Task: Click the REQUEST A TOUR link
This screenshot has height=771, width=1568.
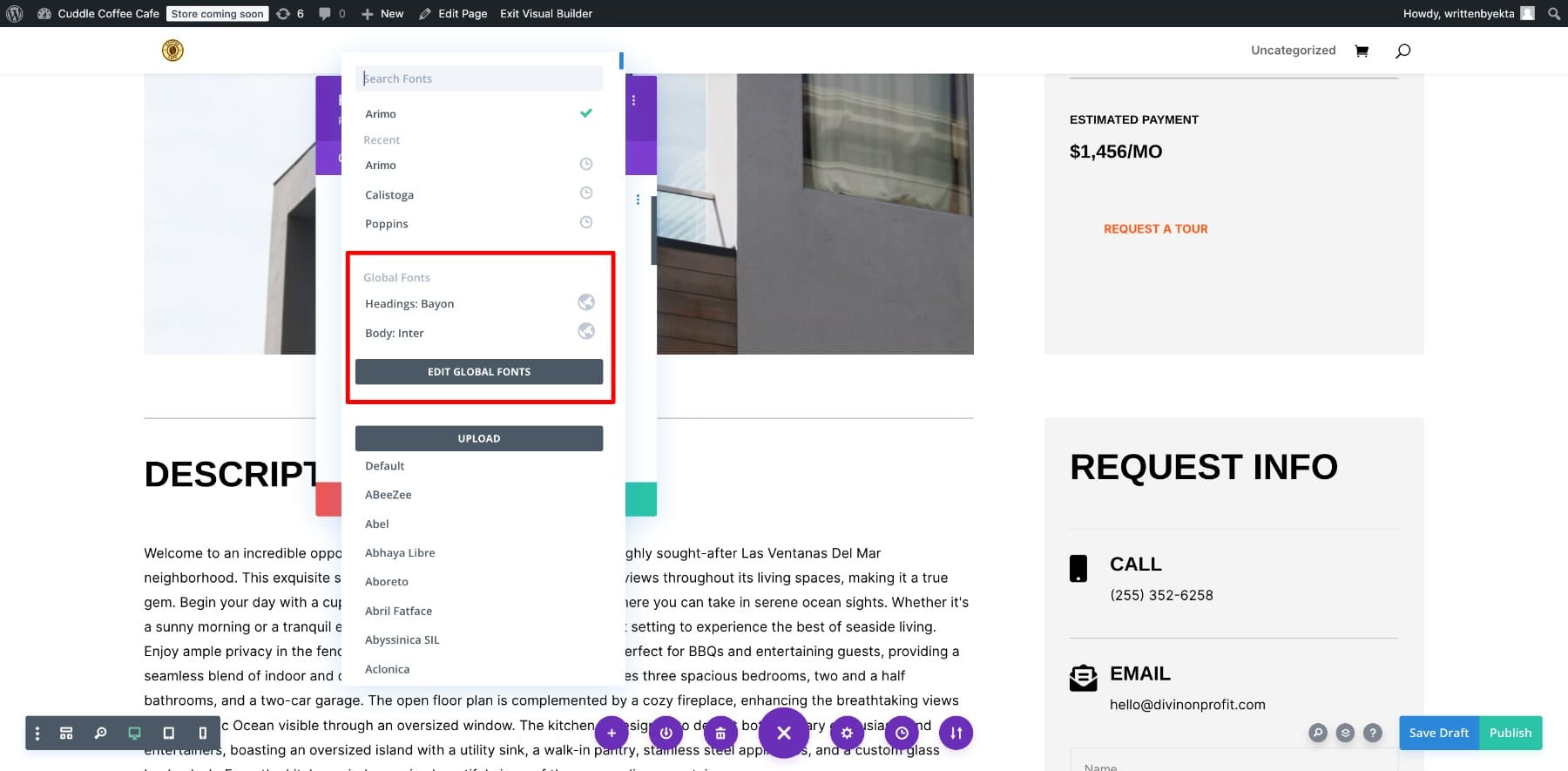Action: (x=1155, y=228)
